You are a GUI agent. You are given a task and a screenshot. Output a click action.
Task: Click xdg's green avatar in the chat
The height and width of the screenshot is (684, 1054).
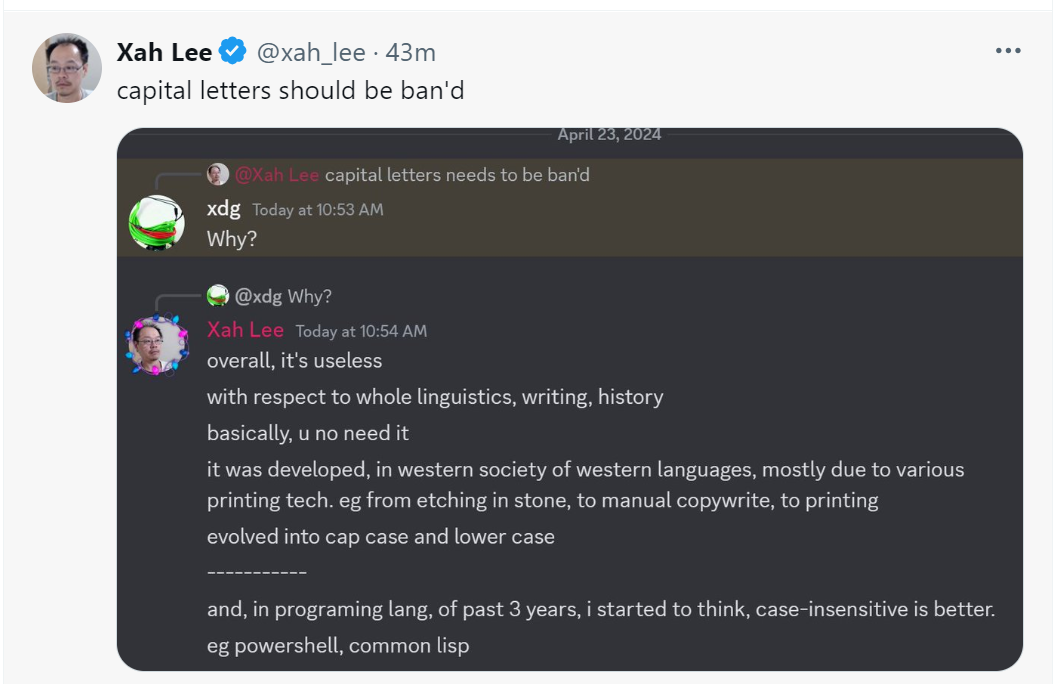157,222
